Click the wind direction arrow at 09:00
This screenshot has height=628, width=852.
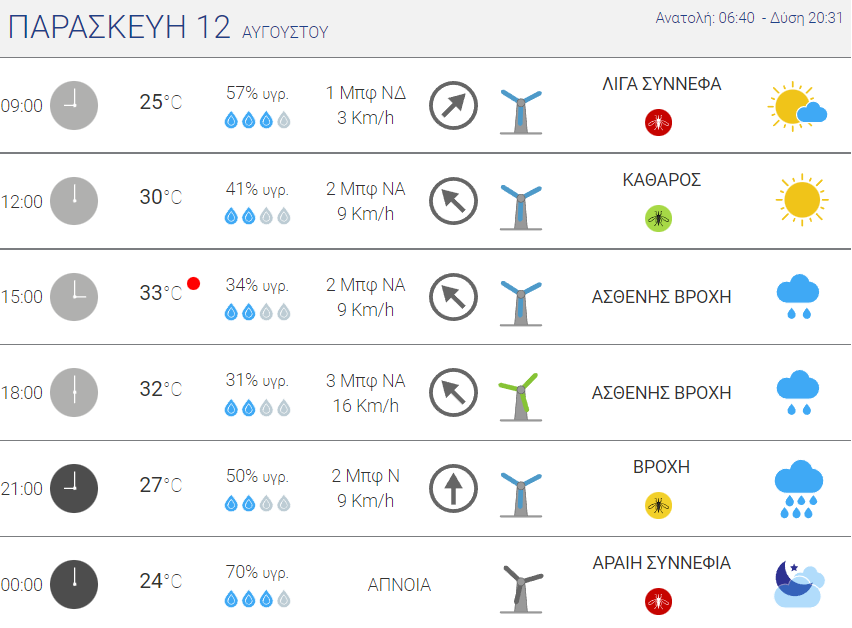(x=453, y=106)
